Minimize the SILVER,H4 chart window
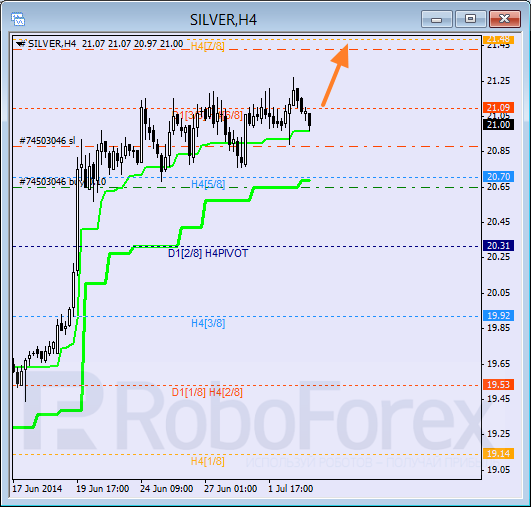This screenshot has width=531, height=507. (437, 19)
